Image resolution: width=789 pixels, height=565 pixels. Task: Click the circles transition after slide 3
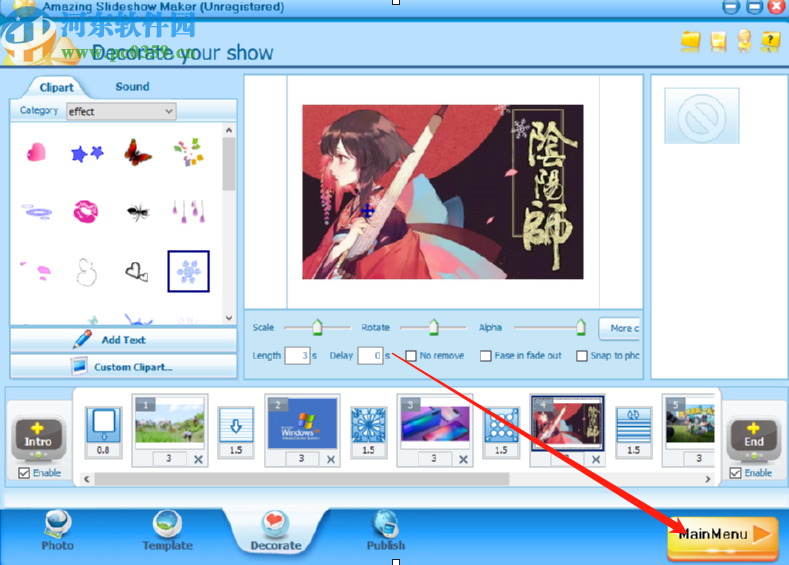point(501,425)
